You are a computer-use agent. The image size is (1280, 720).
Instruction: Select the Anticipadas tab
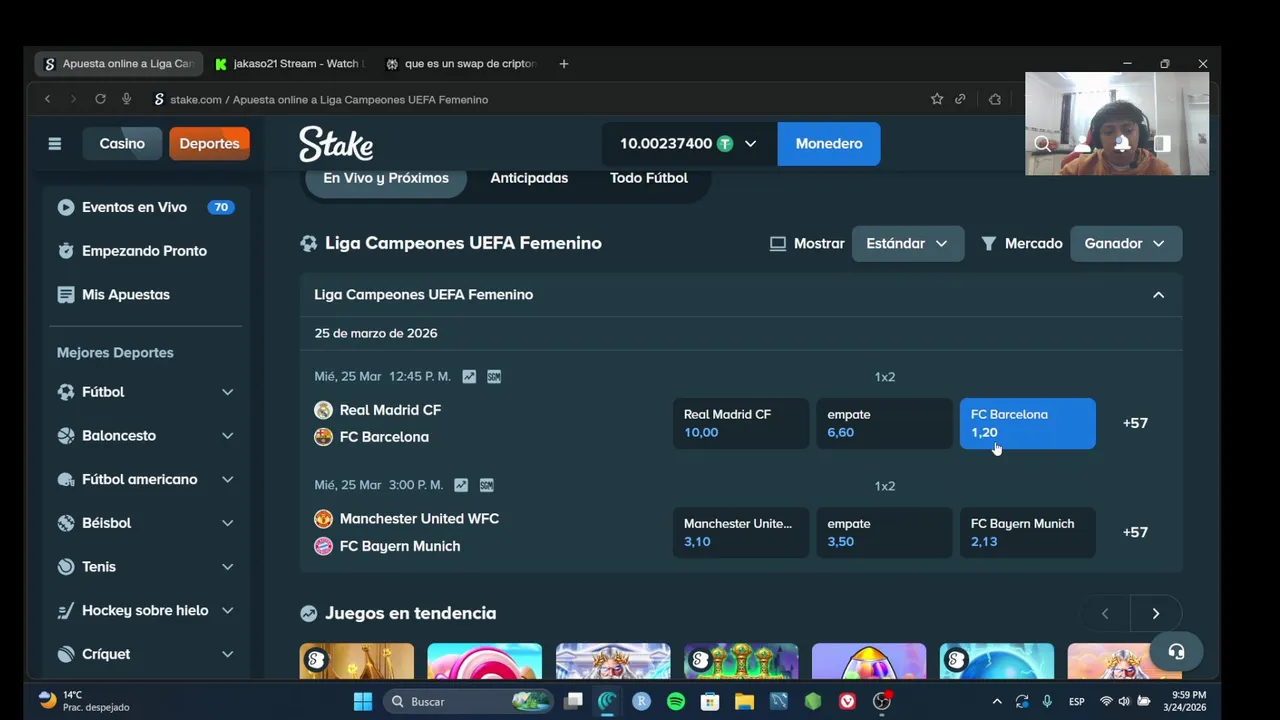tap(529, 178)
